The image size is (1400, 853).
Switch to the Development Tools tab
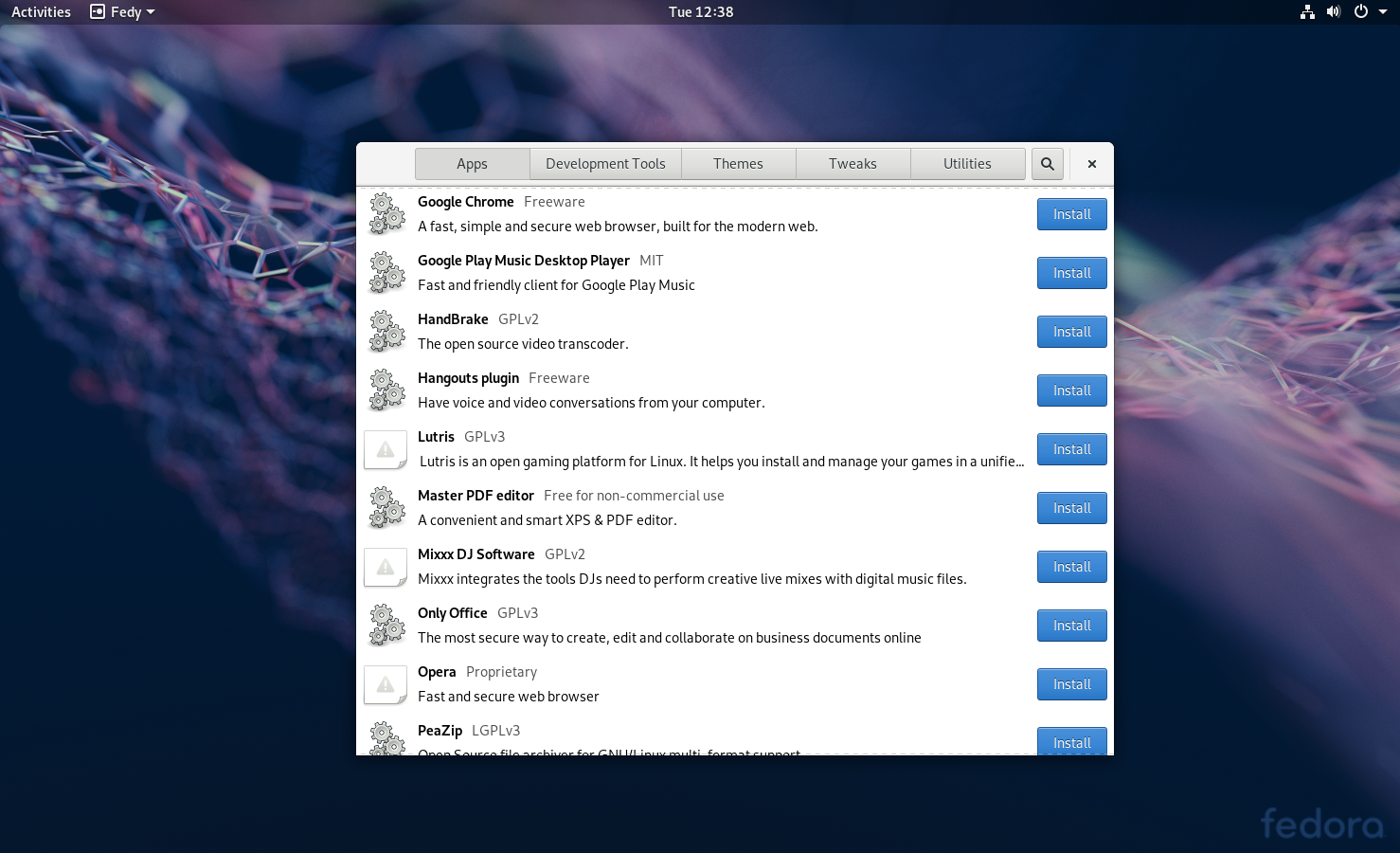tap(605, 164)
